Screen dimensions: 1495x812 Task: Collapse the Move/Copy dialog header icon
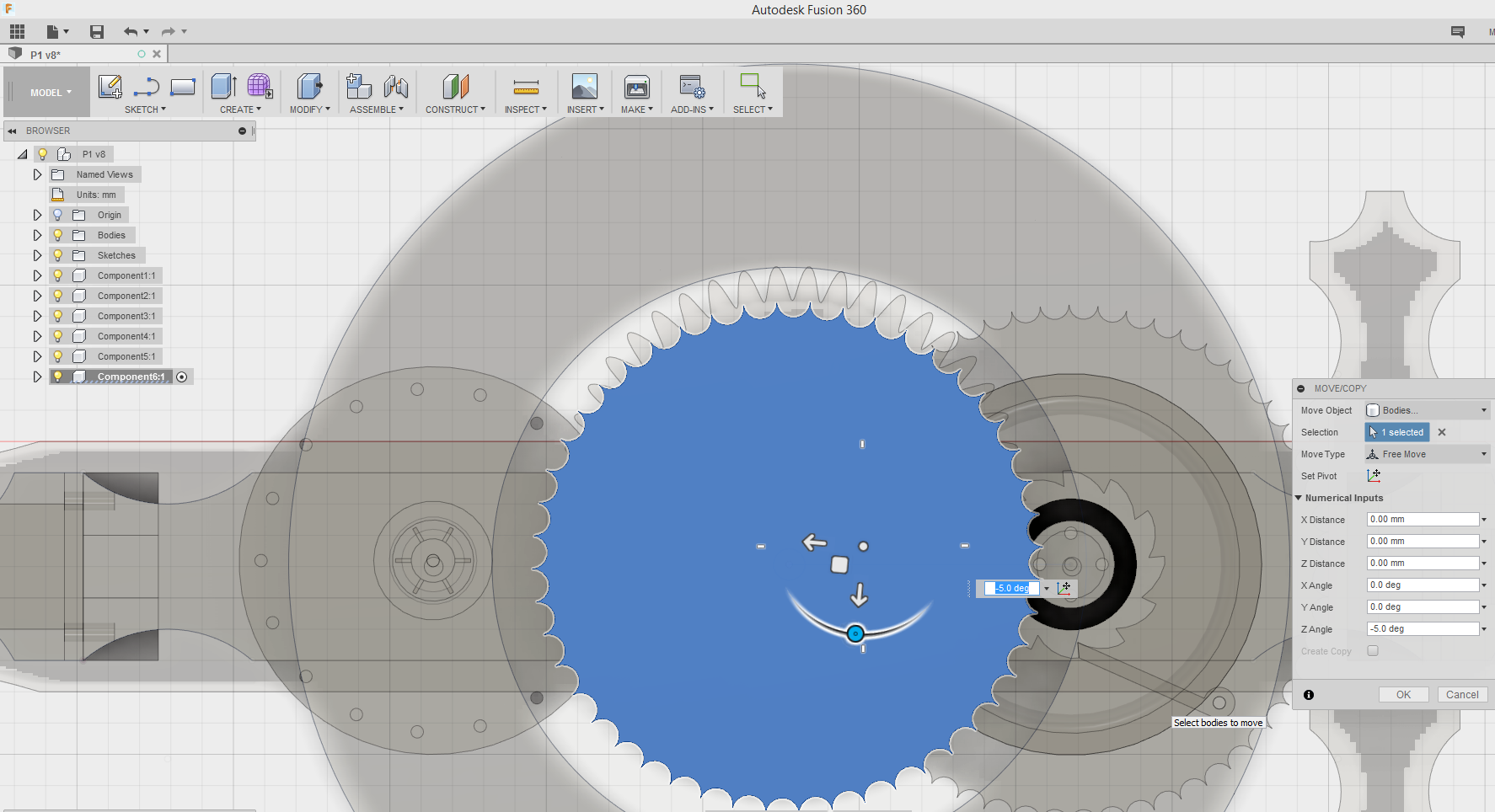pos(1301,388)
